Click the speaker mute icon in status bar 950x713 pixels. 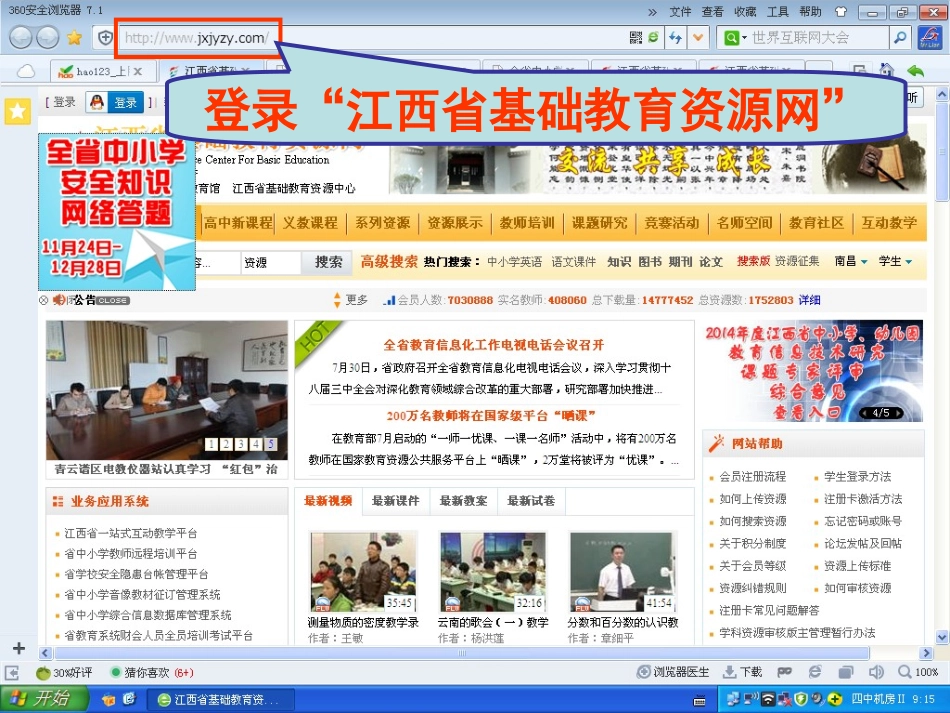[x=875, y=672]
